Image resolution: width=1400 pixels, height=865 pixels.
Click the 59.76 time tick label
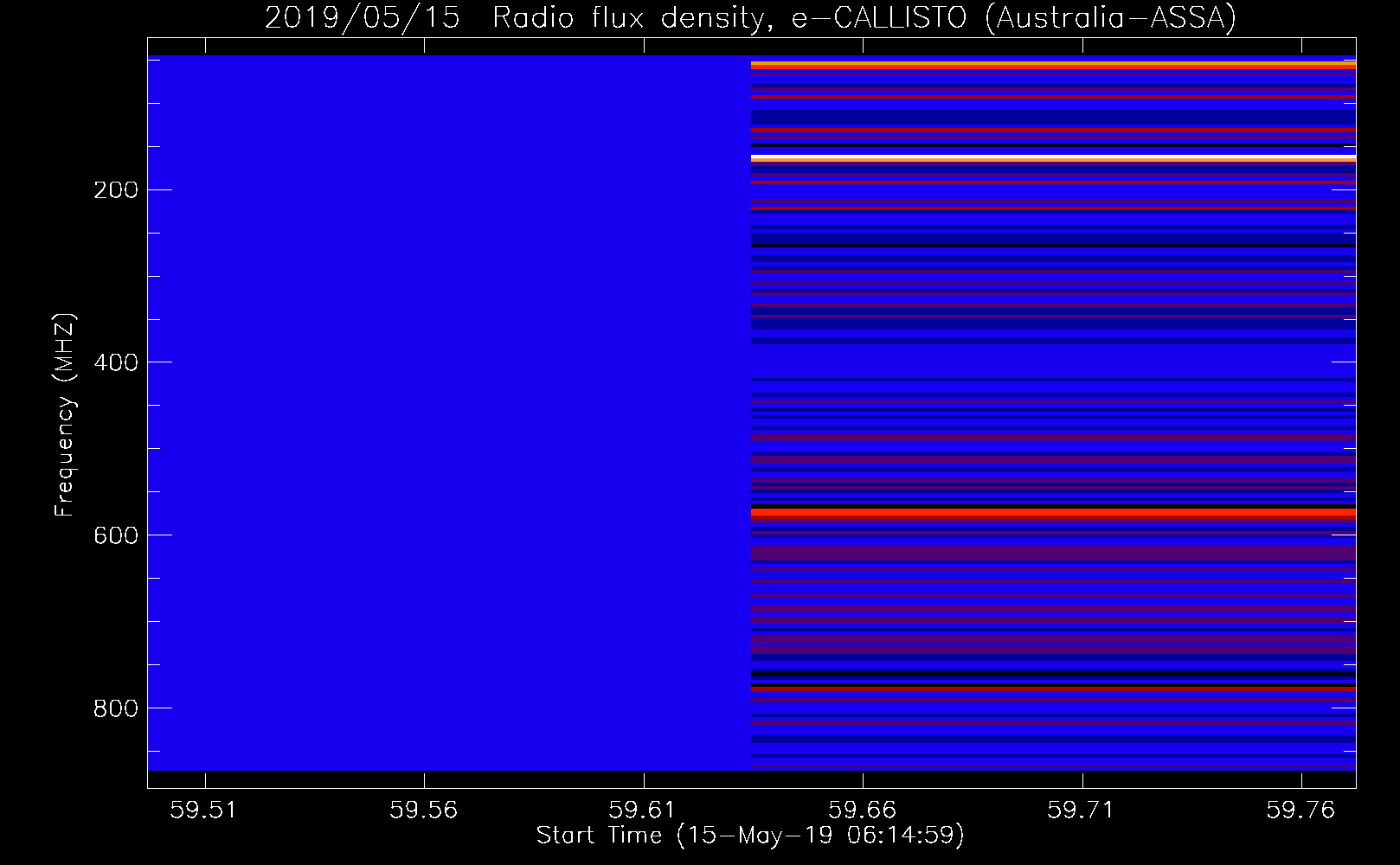pyautogui.click(x=1300, y=810)
